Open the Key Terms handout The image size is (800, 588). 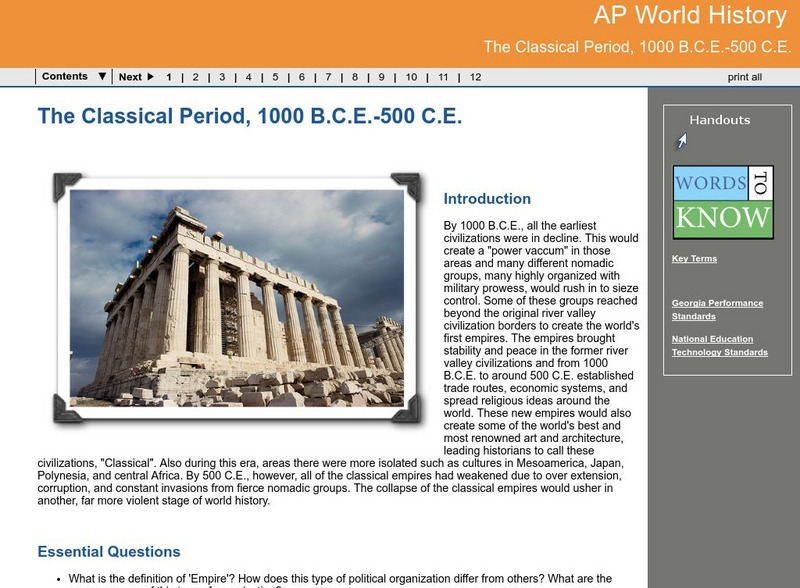694,259
